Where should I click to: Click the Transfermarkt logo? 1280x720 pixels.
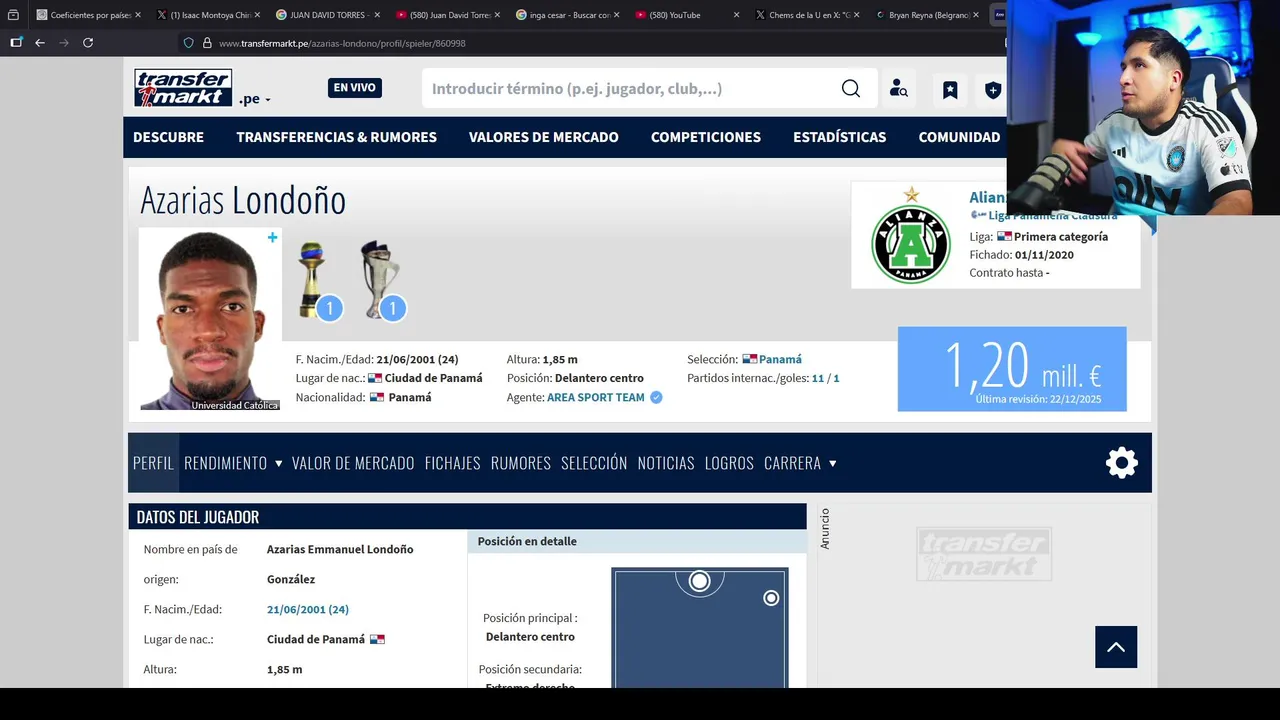pyautogui.click(x=183, y=88)
